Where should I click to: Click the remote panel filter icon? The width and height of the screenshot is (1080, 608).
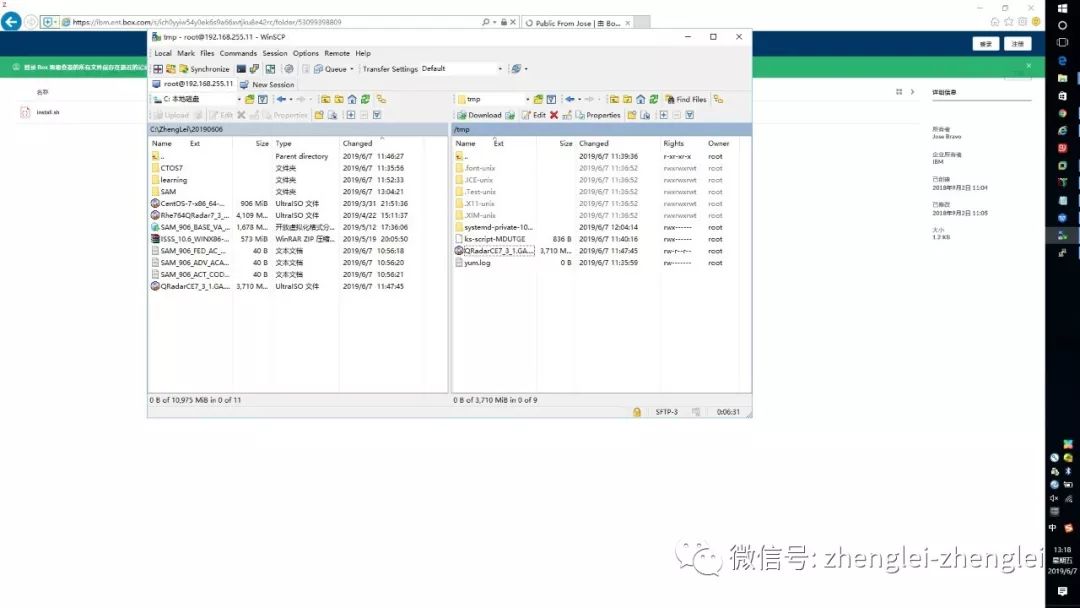pyautogui.click(x=551, y=99)
